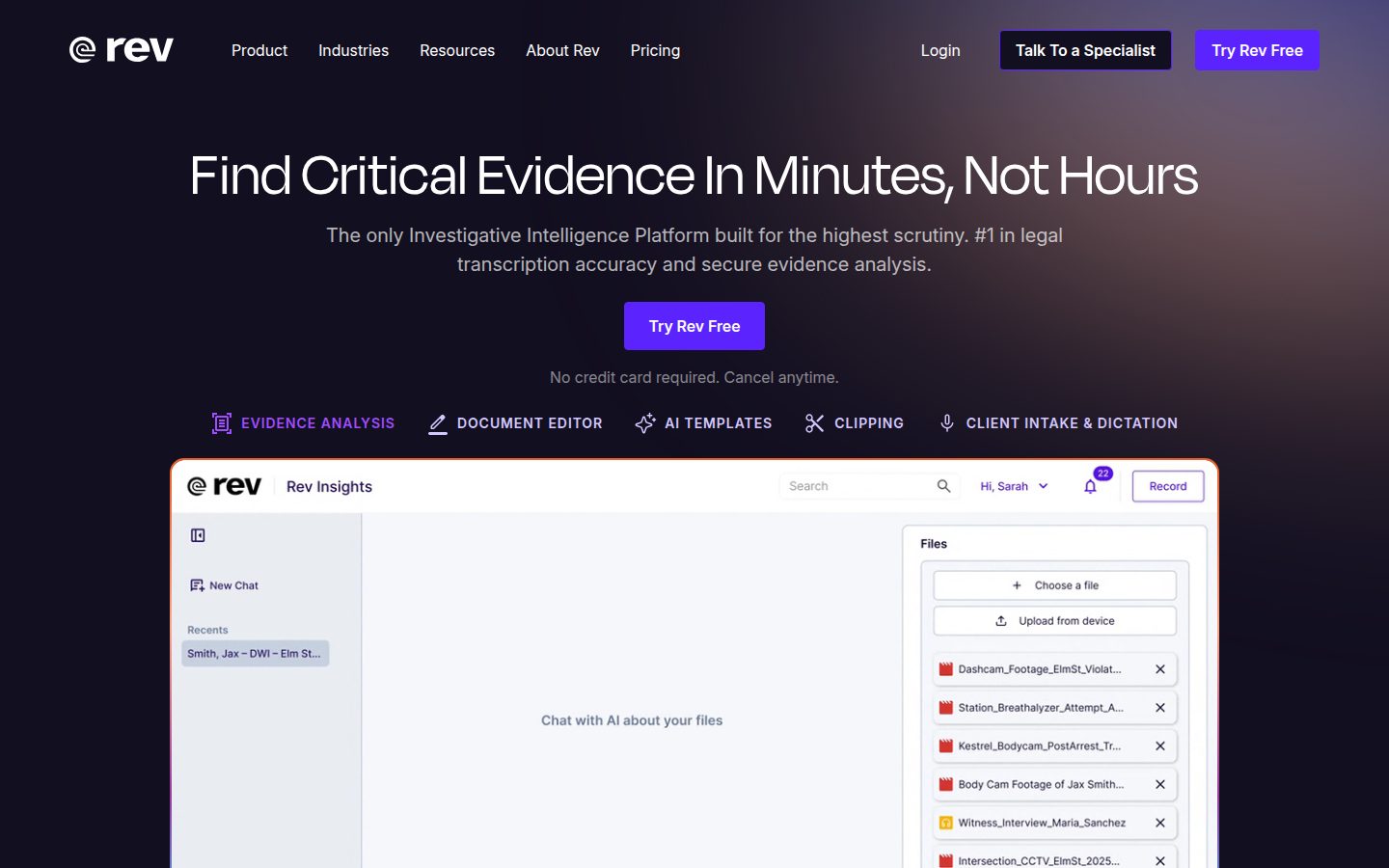
Task: Open the Industries menu
Action: pyautogui.click(x=353, y=50)
